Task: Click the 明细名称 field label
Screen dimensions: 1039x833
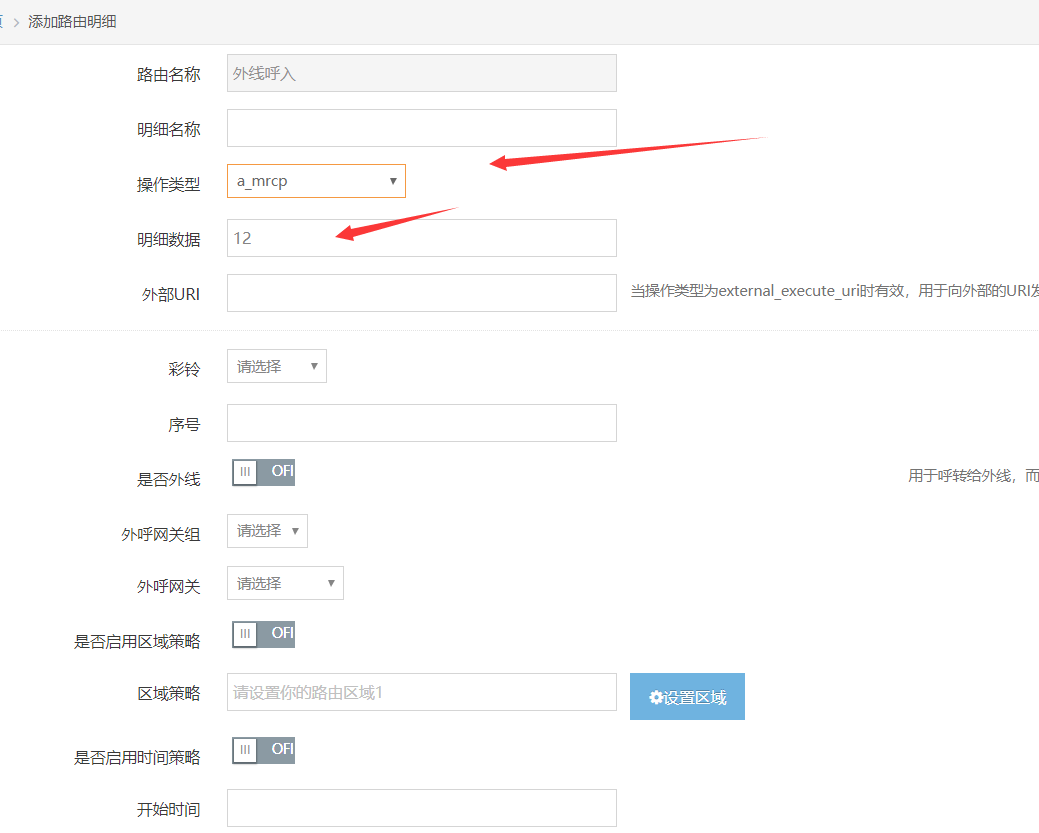Action: click(x=168, y=130)
